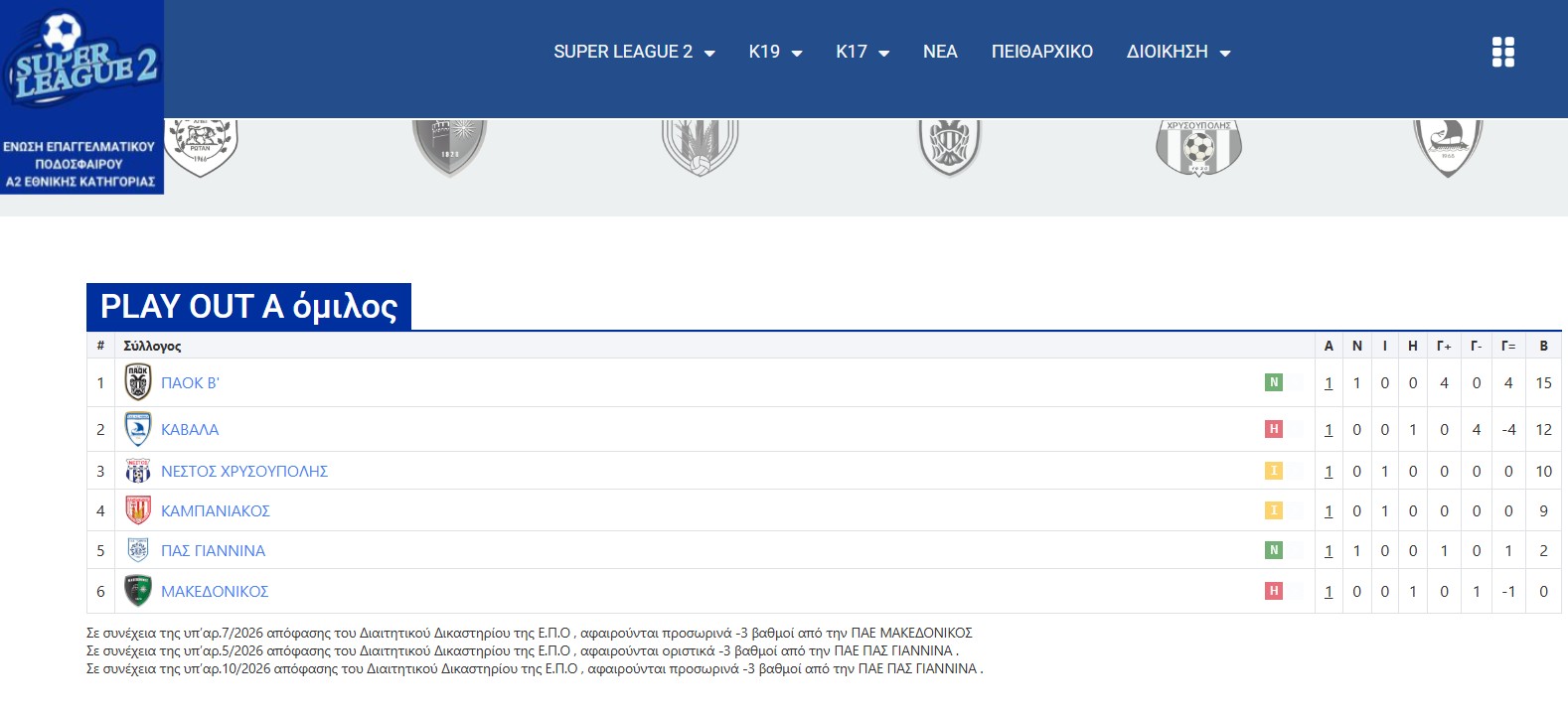Open the grid apps menu icon
Screen dimensions: 1568x717
[x=1503, y=52]
